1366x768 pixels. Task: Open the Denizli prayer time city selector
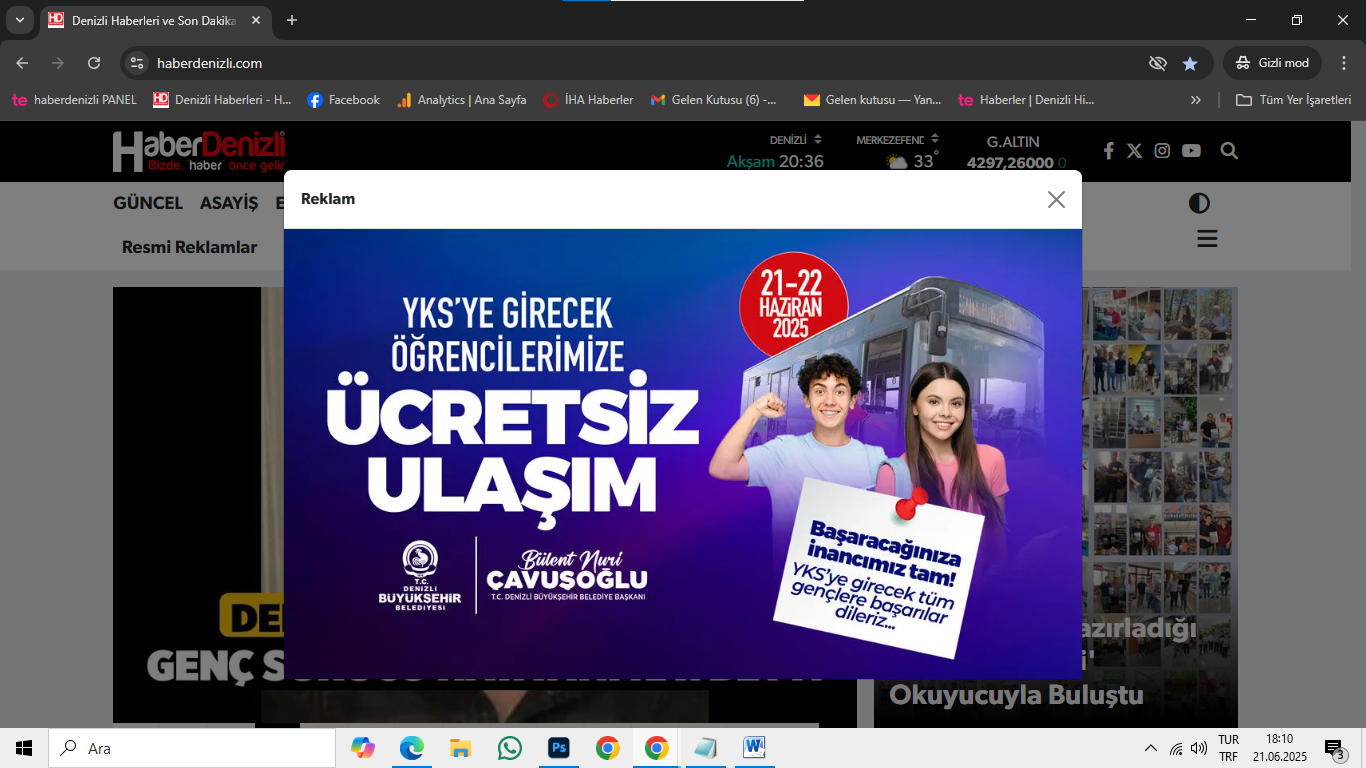coord(796,140)
